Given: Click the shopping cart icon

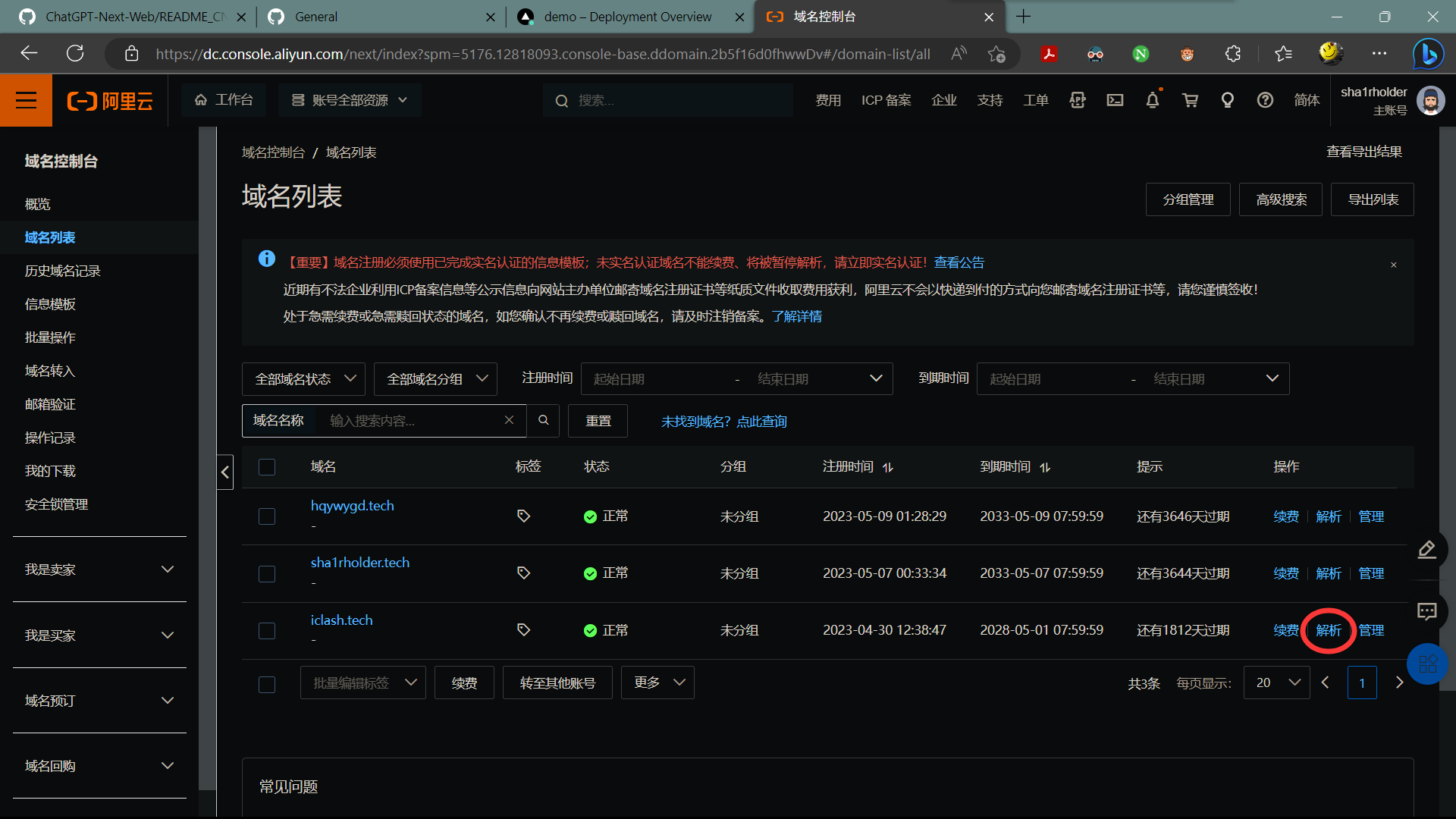Looking at the screenshot, I should click(x=1190, y=100).
